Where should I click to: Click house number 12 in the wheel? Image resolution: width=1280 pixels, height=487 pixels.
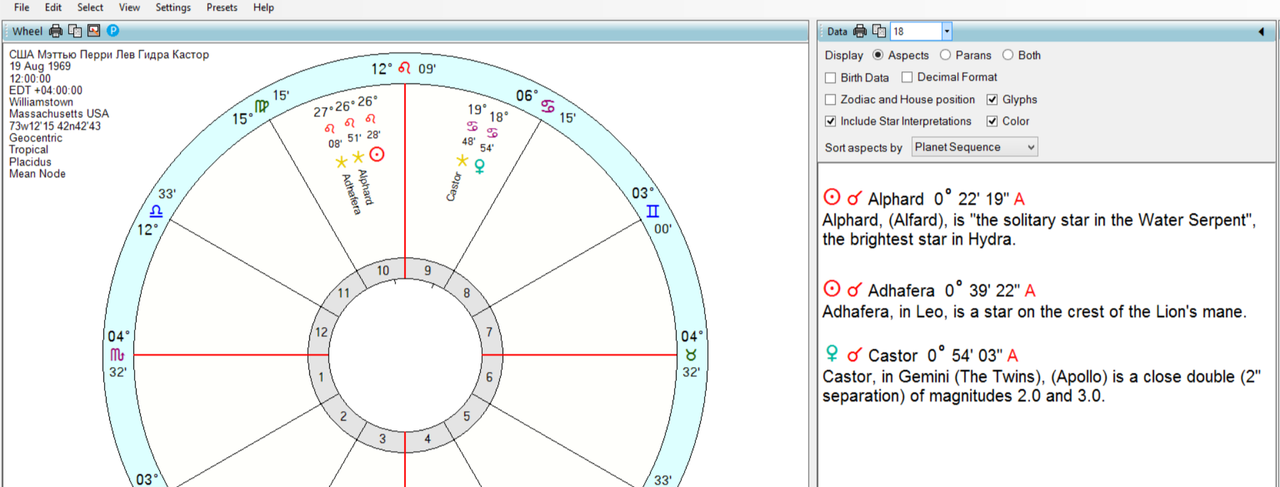coord(321,332)
